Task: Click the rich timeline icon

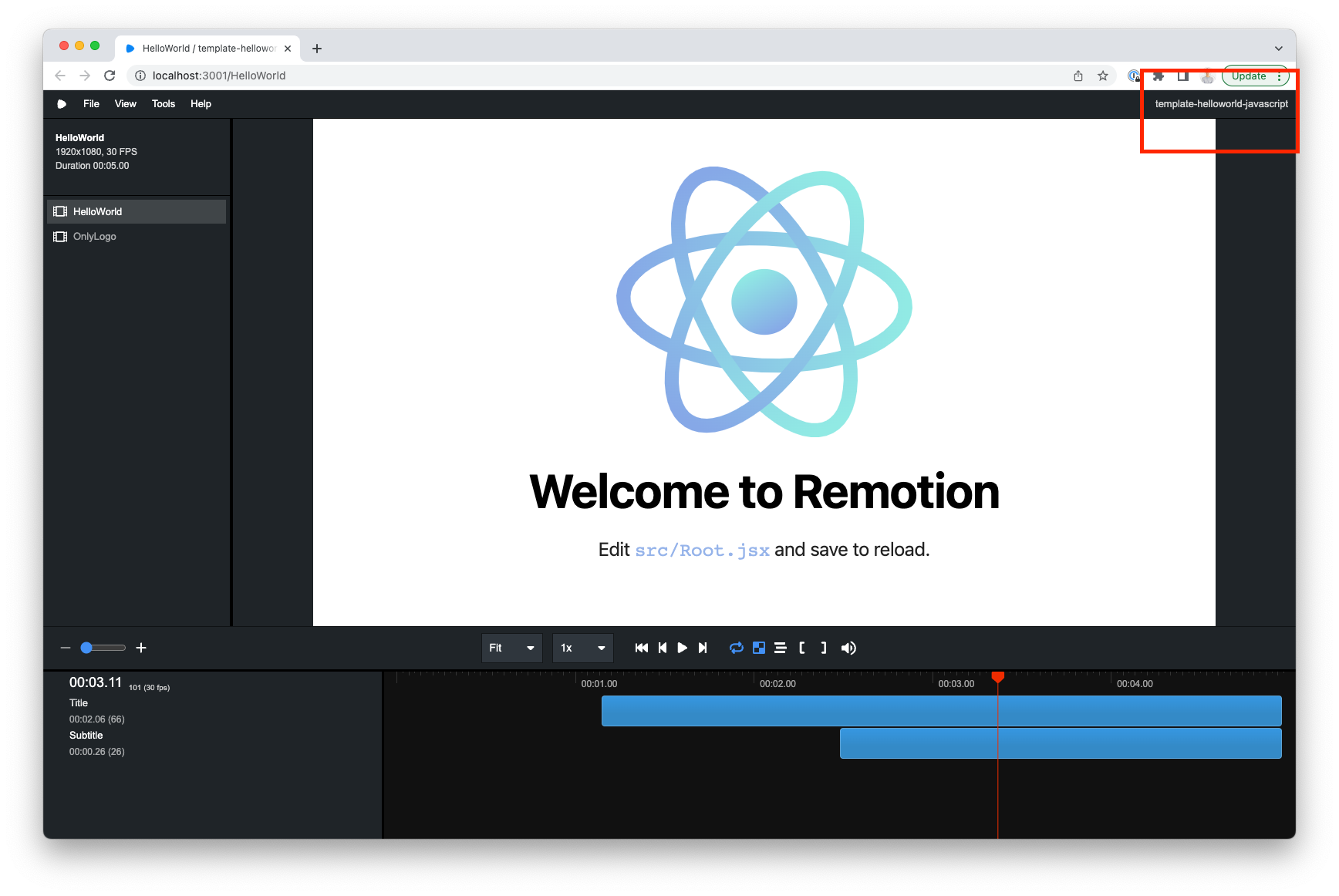Action: coord(780,648)
